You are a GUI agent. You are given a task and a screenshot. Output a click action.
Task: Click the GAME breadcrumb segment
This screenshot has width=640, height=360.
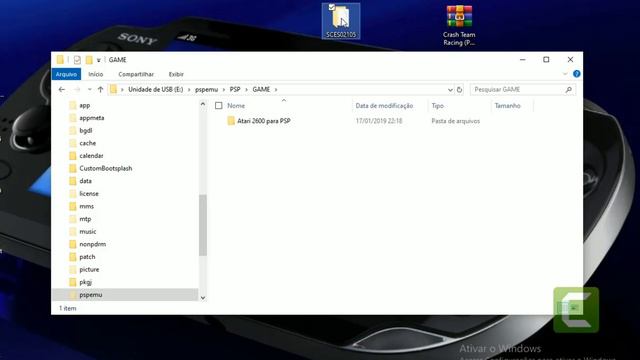point(261,89)
